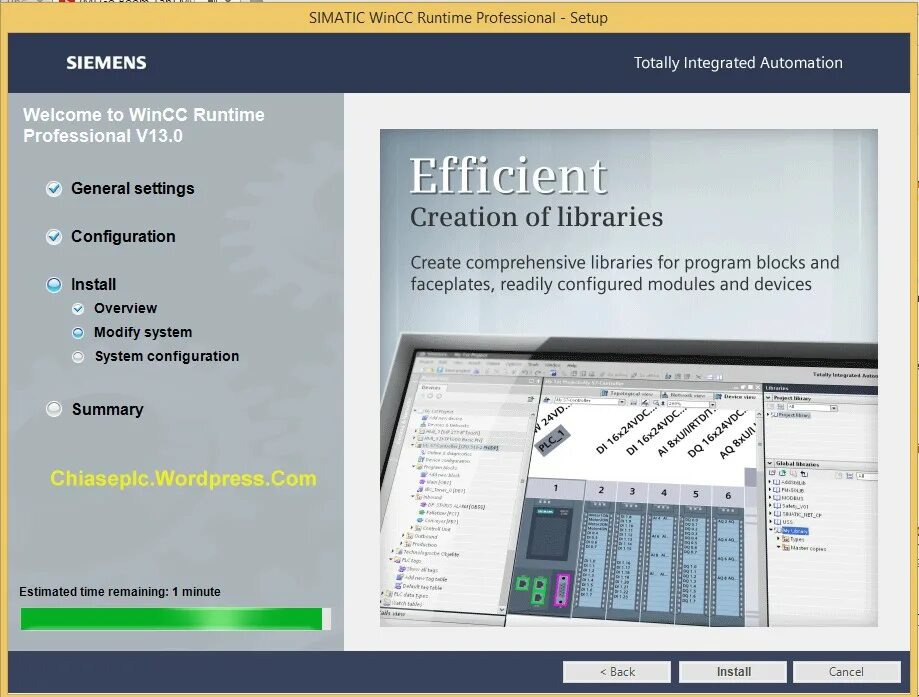The height and width of the screenshot is (697, 919).
Task: Click the Totally Integrated Automation text
Action: (738, 63)
